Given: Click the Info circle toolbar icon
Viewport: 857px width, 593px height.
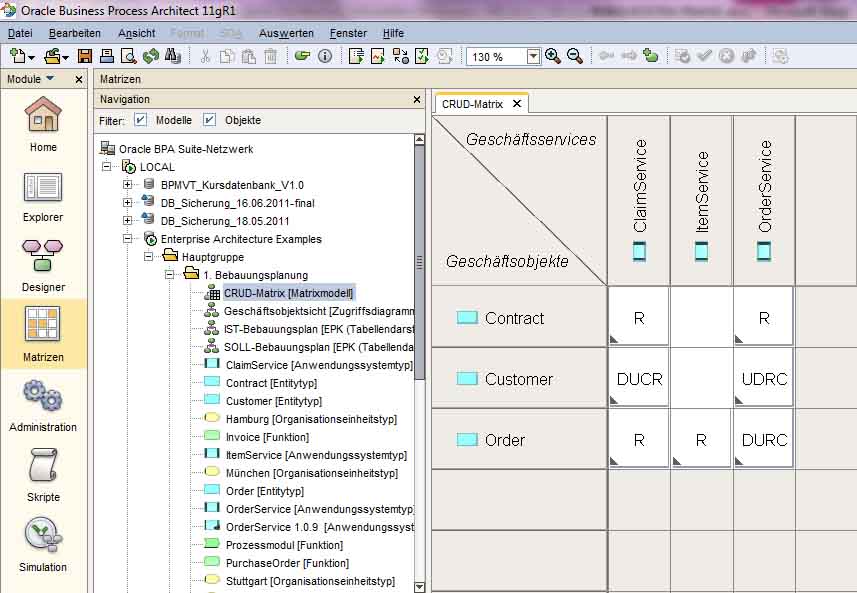Looking at the screenshot, I should pyautogui.click(x=325, y=56).
